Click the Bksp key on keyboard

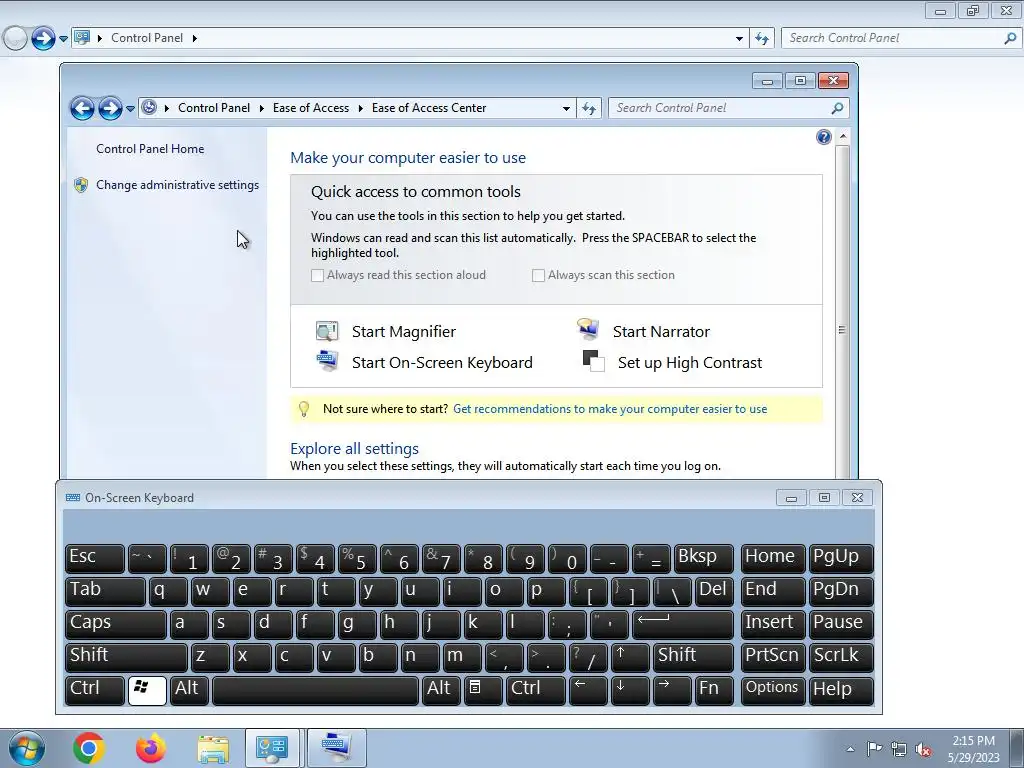pos(704,558)
